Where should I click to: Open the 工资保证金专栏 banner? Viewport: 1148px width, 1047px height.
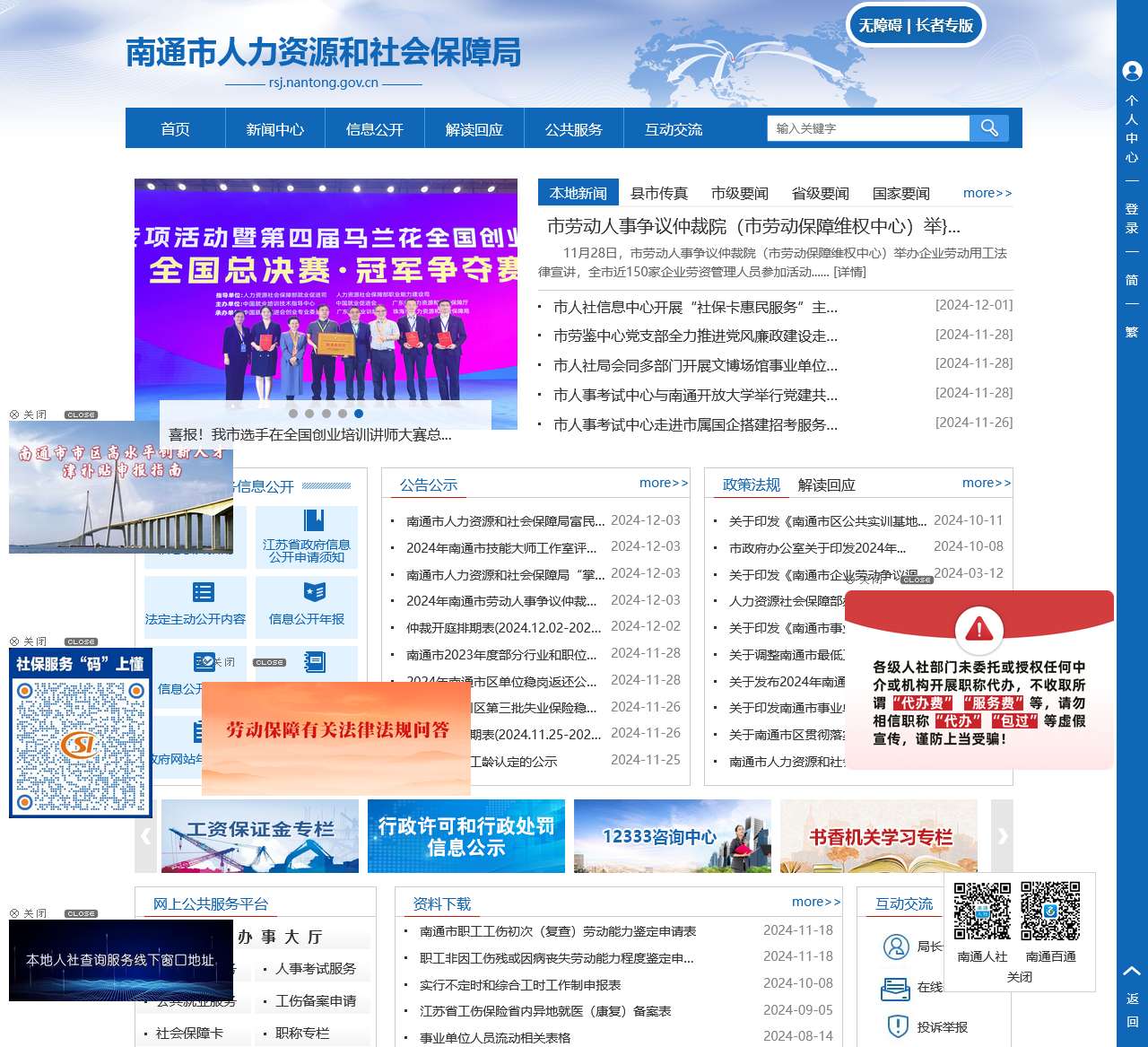click(260, 836)
